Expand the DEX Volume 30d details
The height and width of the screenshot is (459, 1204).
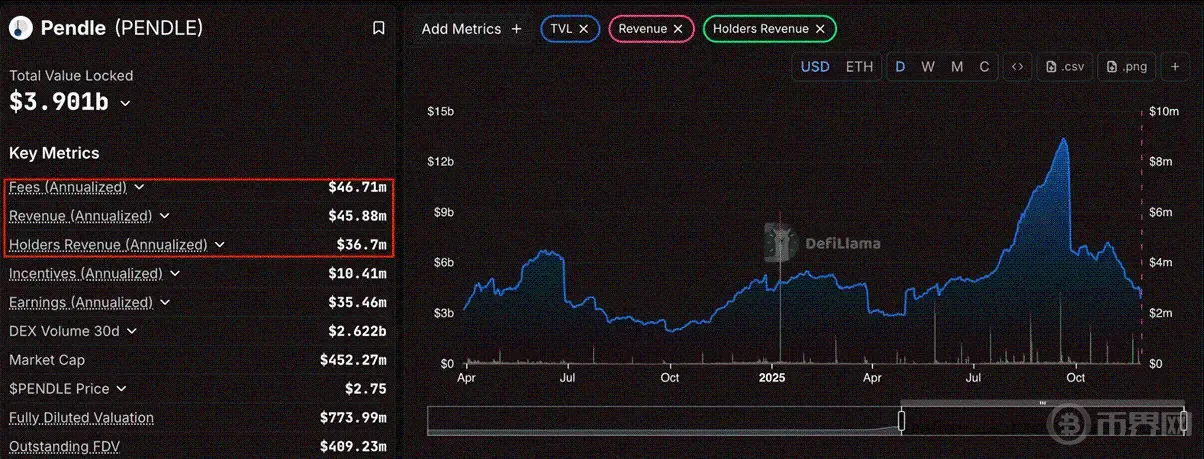click(x=132, y=331)
